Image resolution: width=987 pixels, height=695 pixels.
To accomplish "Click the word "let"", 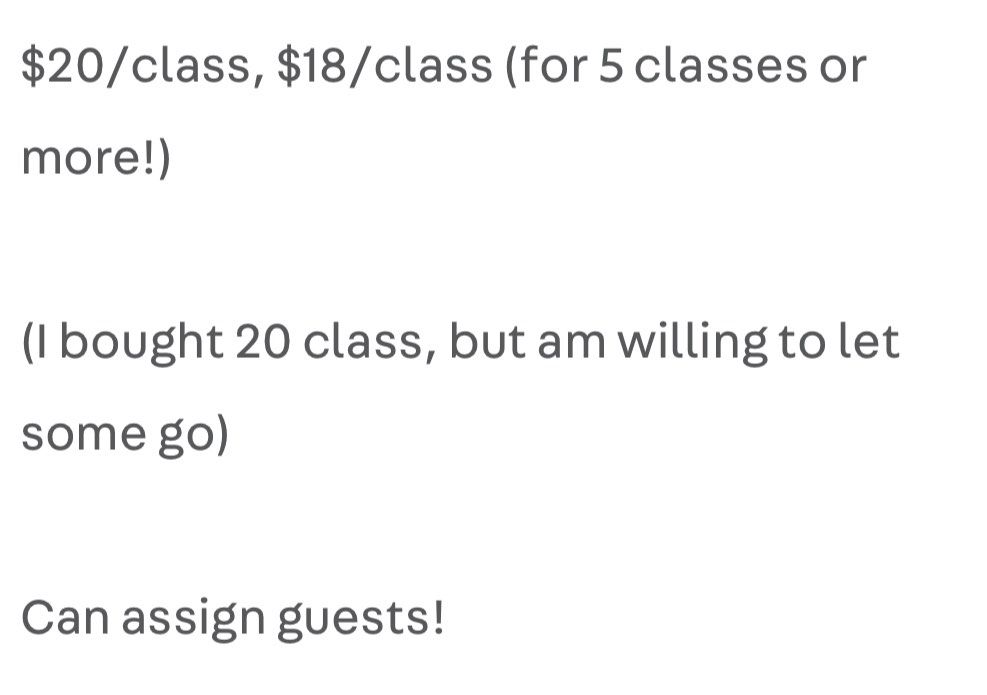I will (x=873, y=342).
